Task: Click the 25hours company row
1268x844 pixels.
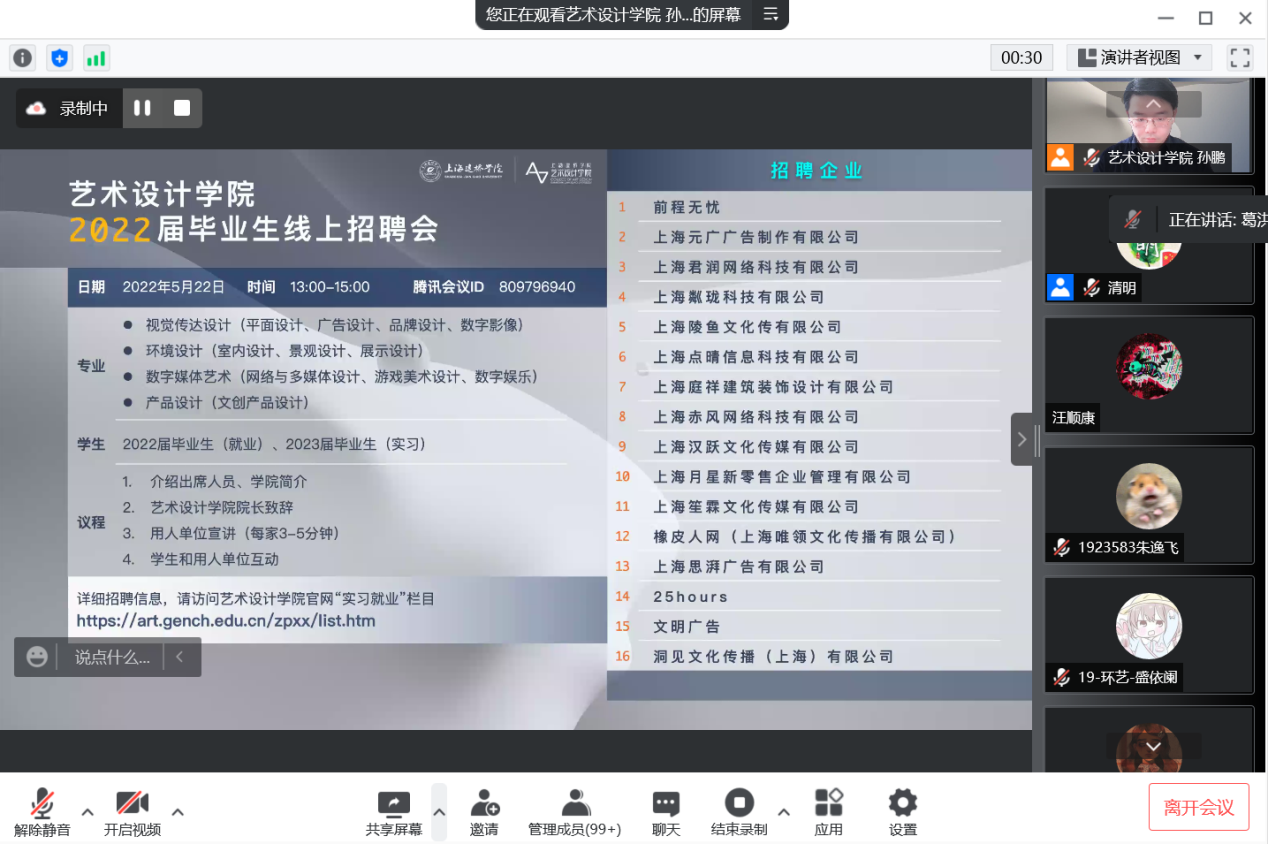Action: (x=690, y=597)
